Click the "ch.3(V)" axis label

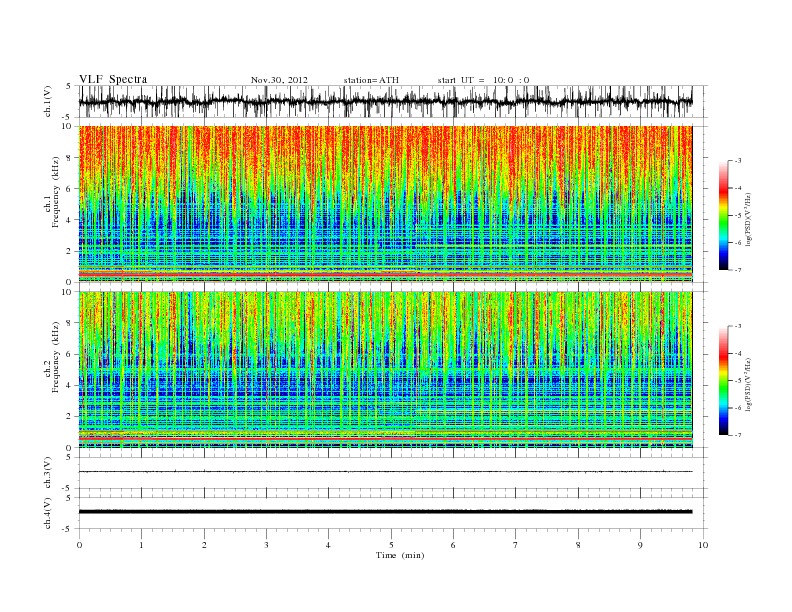pos(48,473)
